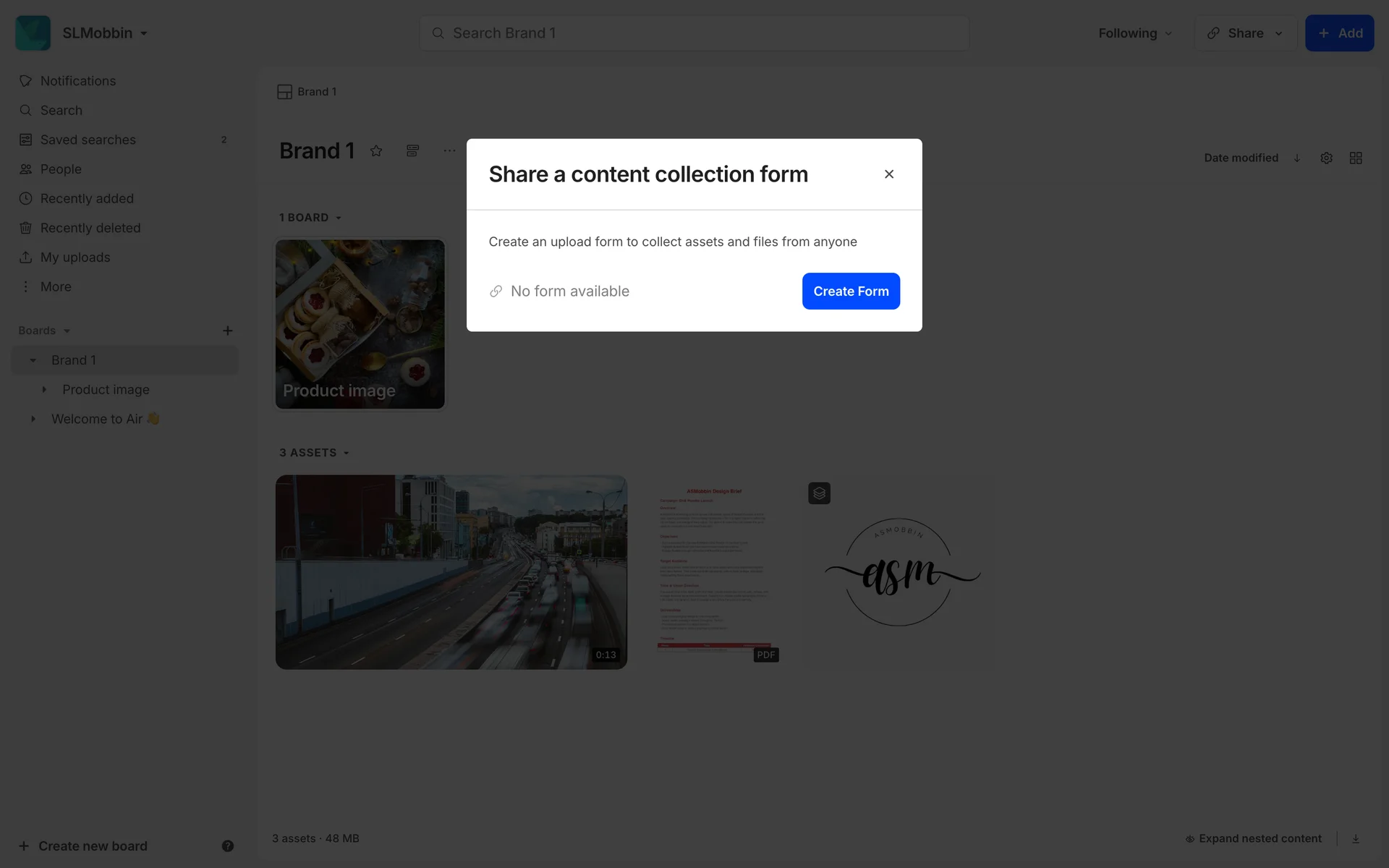The height and width of the screenshot is (868, 1389).
Task: Toggle Expand nested content
Action: point(1254,838)
